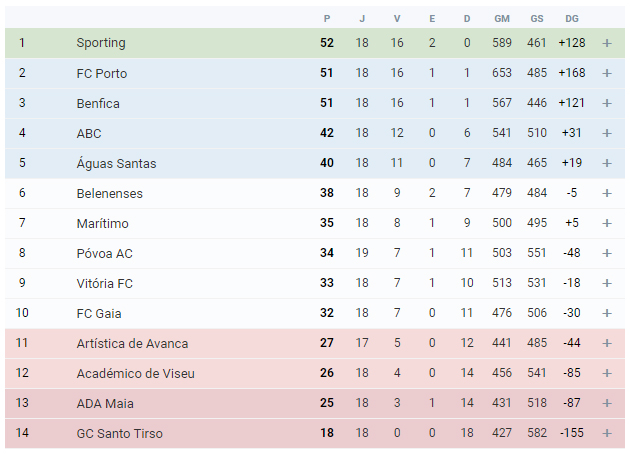The height and width of the screenshot is (454, 630).
Task: Expand FC Gaia row plus
Action: (607, 313)
